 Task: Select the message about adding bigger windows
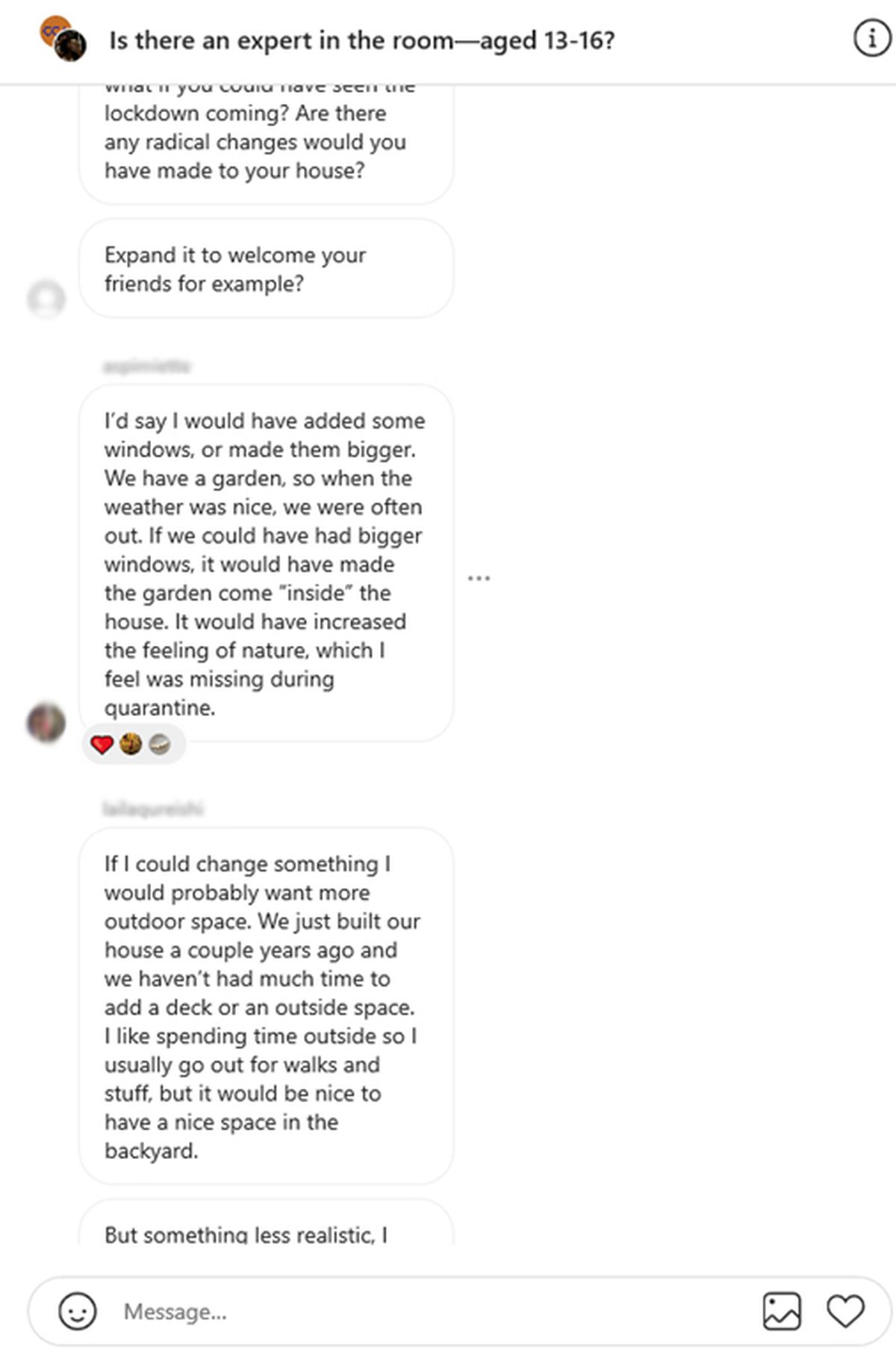coord(265,563)
